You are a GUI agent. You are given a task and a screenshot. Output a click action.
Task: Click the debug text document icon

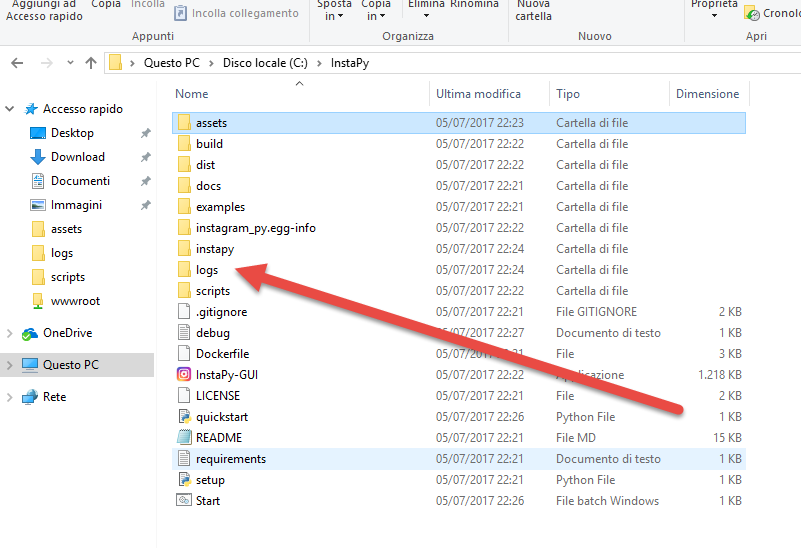(184, 332)
